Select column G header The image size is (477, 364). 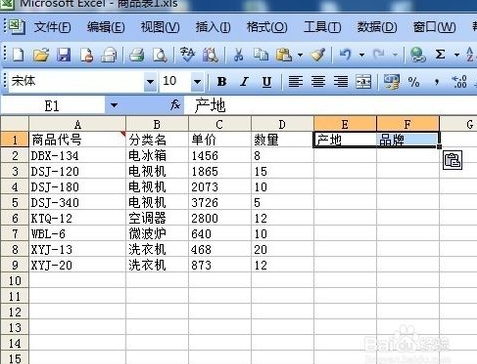(458, 124)
